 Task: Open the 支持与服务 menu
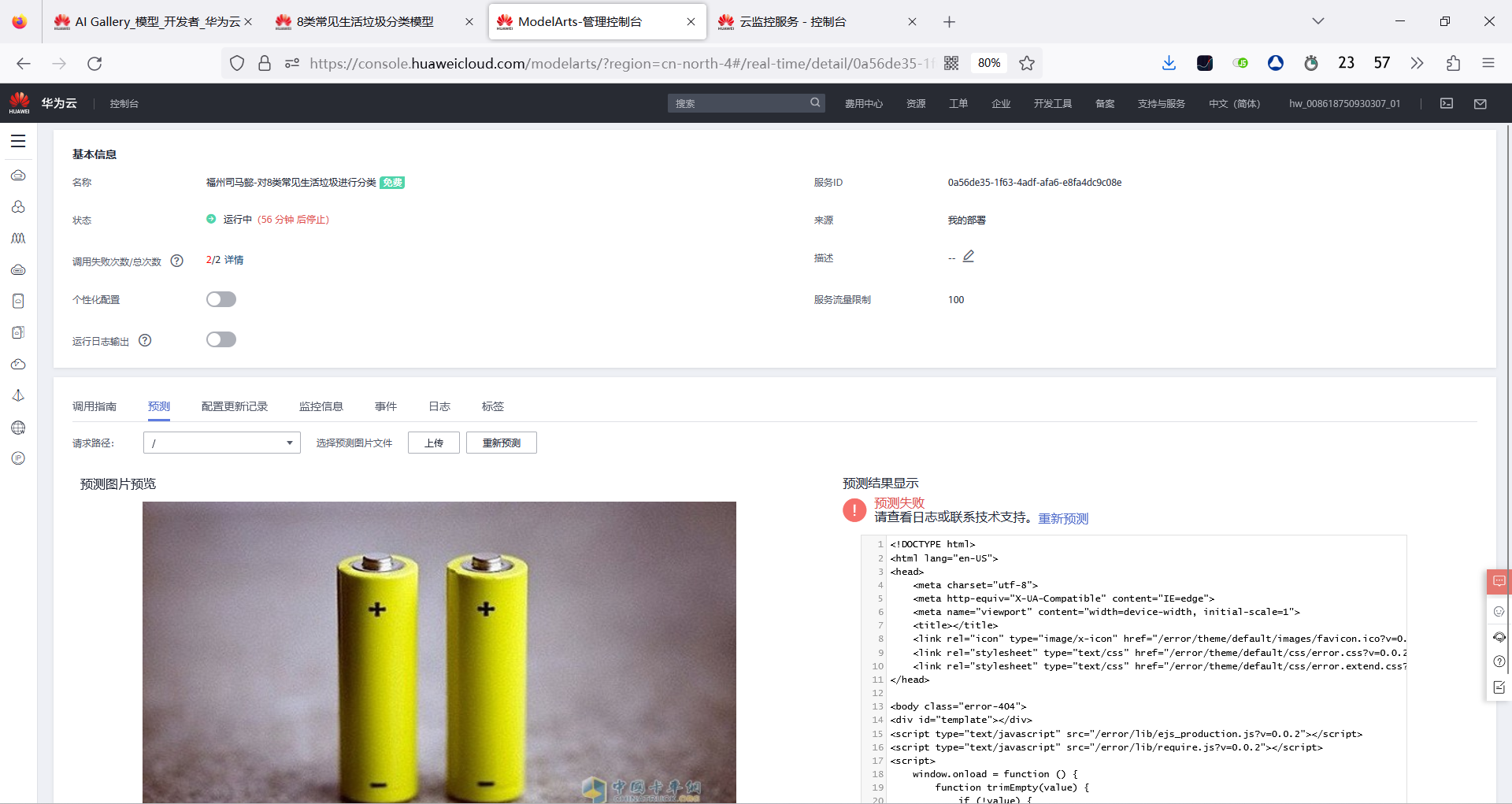(1161, 104)
